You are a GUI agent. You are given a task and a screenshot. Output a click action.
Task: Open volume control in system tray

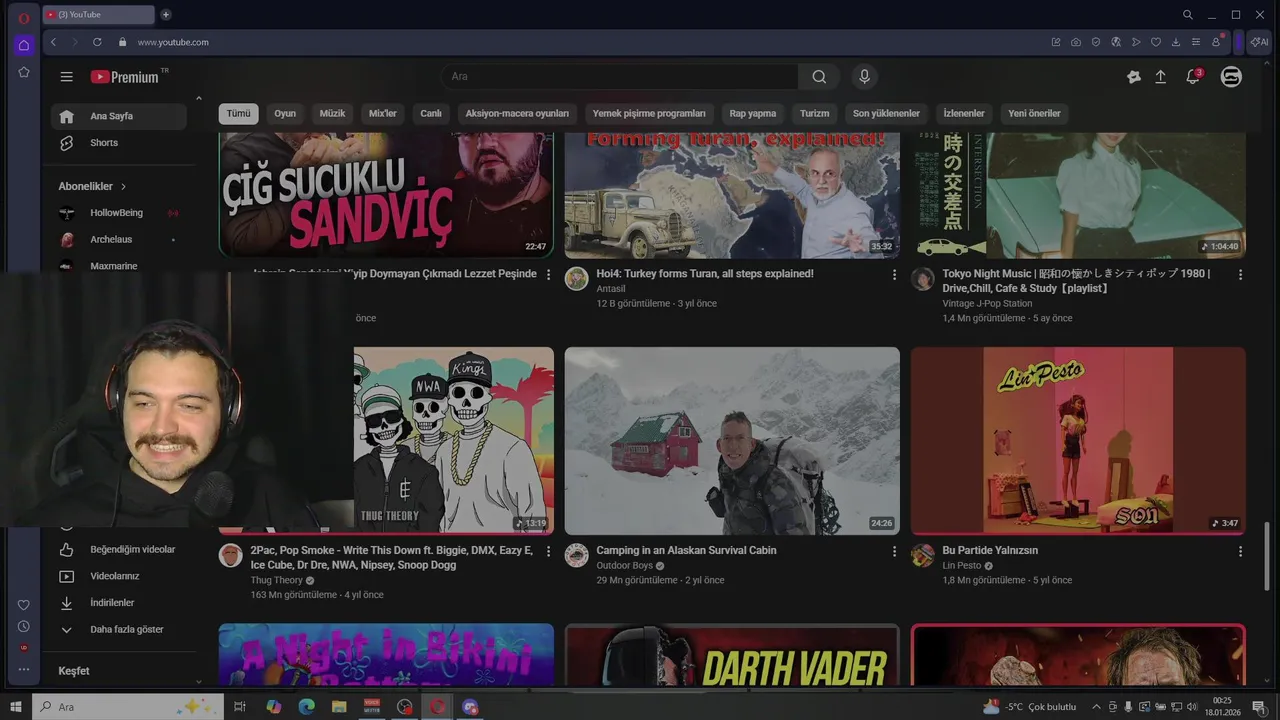pyautogui.click(x=1191, y=707)
